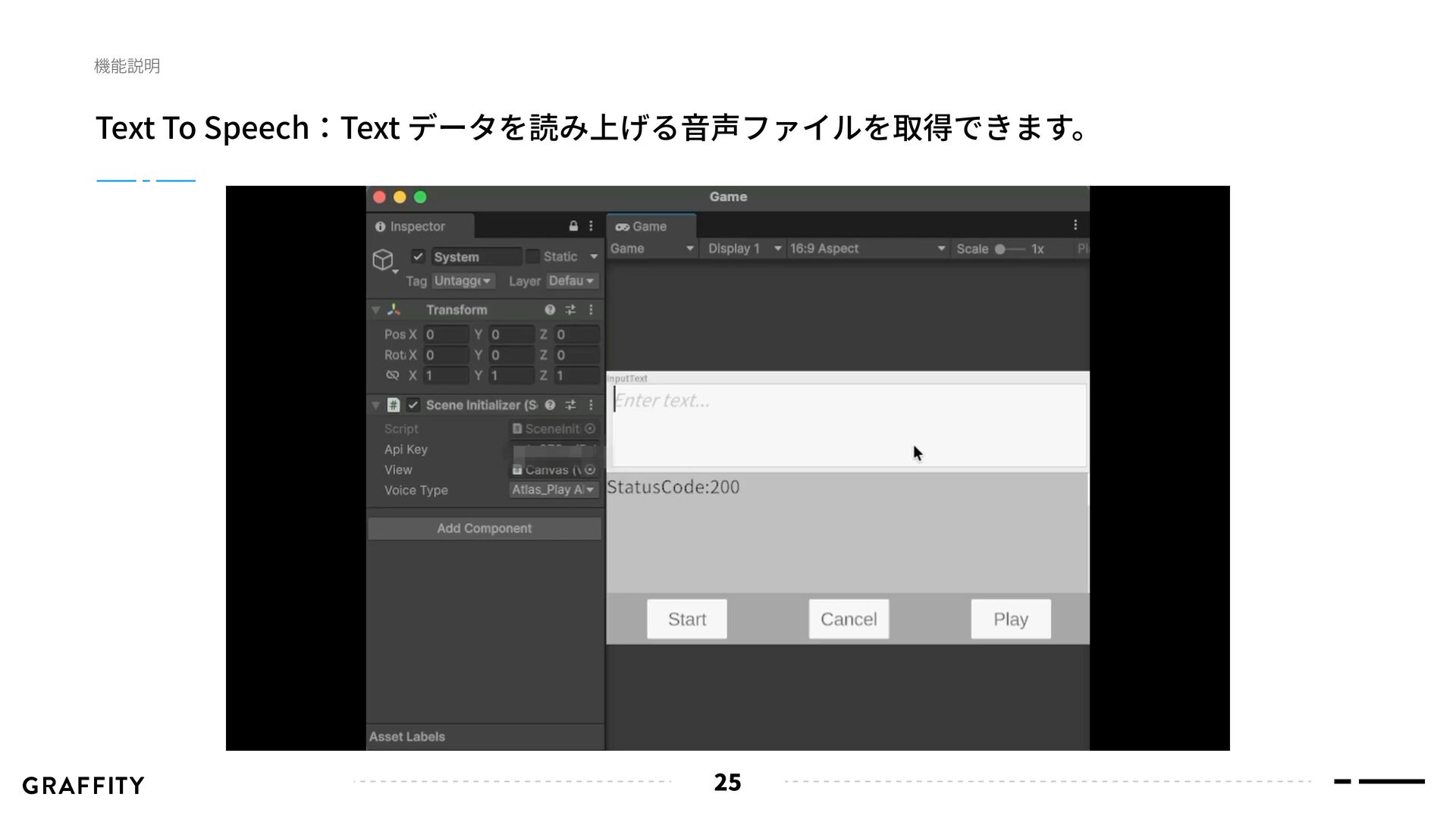Click the Add Component button
1456x819 pixels.
point(484,529)
